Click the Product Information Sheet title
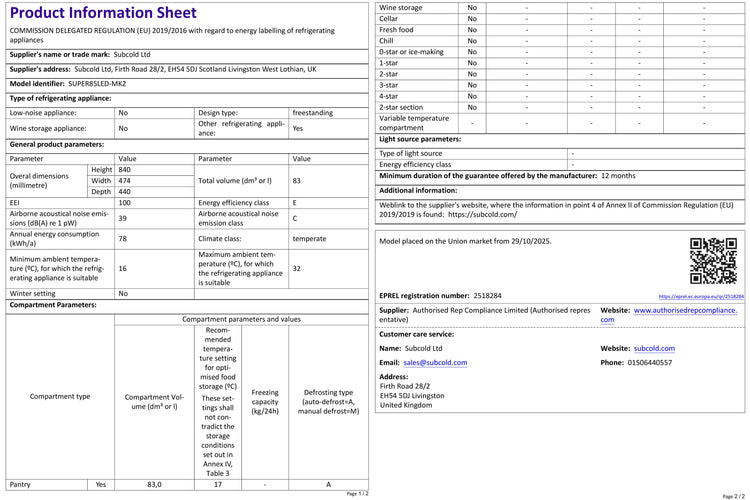This screenshot has width=750, height=500. [x=103, y=12]
